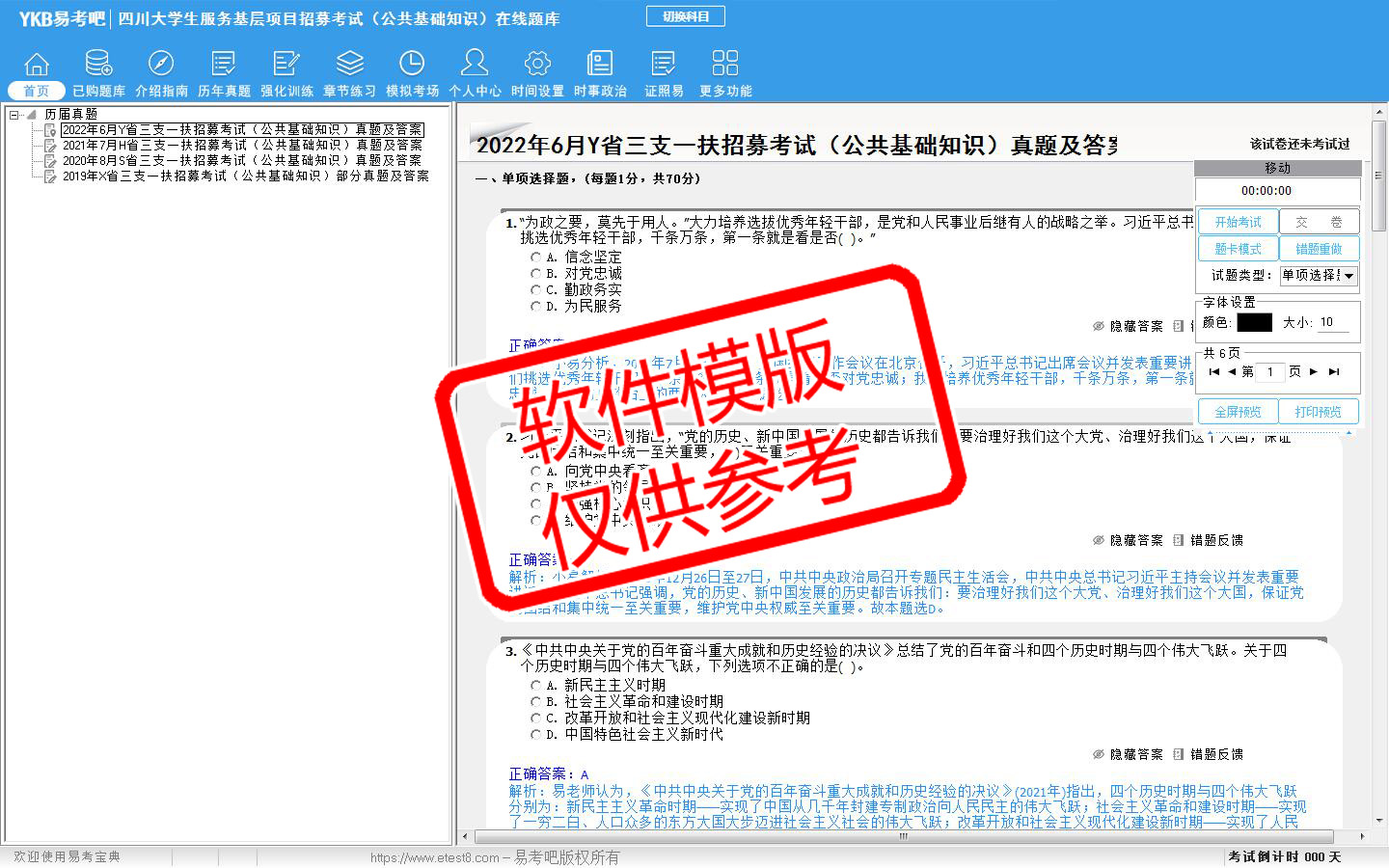Click the etest8.com copyright status text
Image resolution: width=1389 pixels, height=868 pixels.
click(x=495, y=857)
